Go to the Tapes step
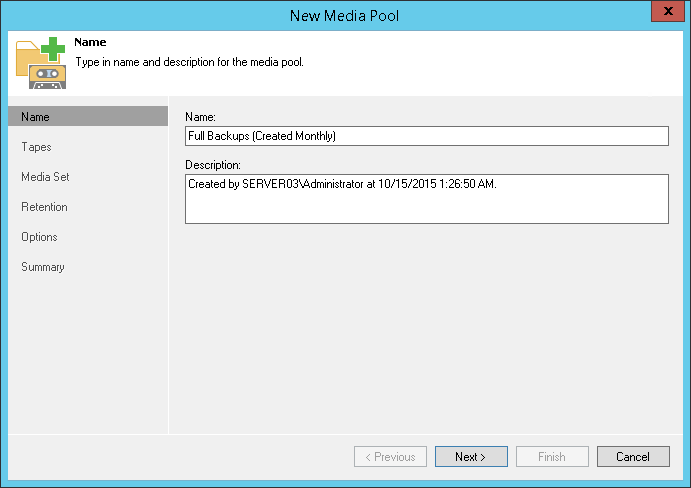The image size is (691, 488). pyautogui.click(x=36, y=147)
